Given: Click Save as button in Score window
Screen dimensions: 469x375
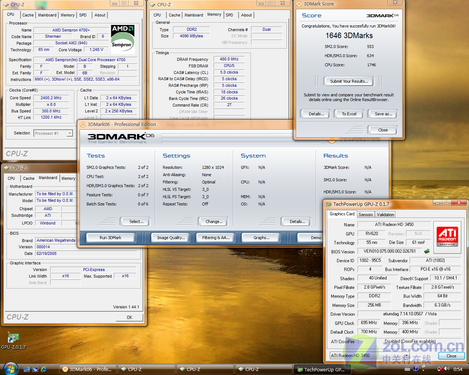Looking at the screenshot, I should coord(383,114).
